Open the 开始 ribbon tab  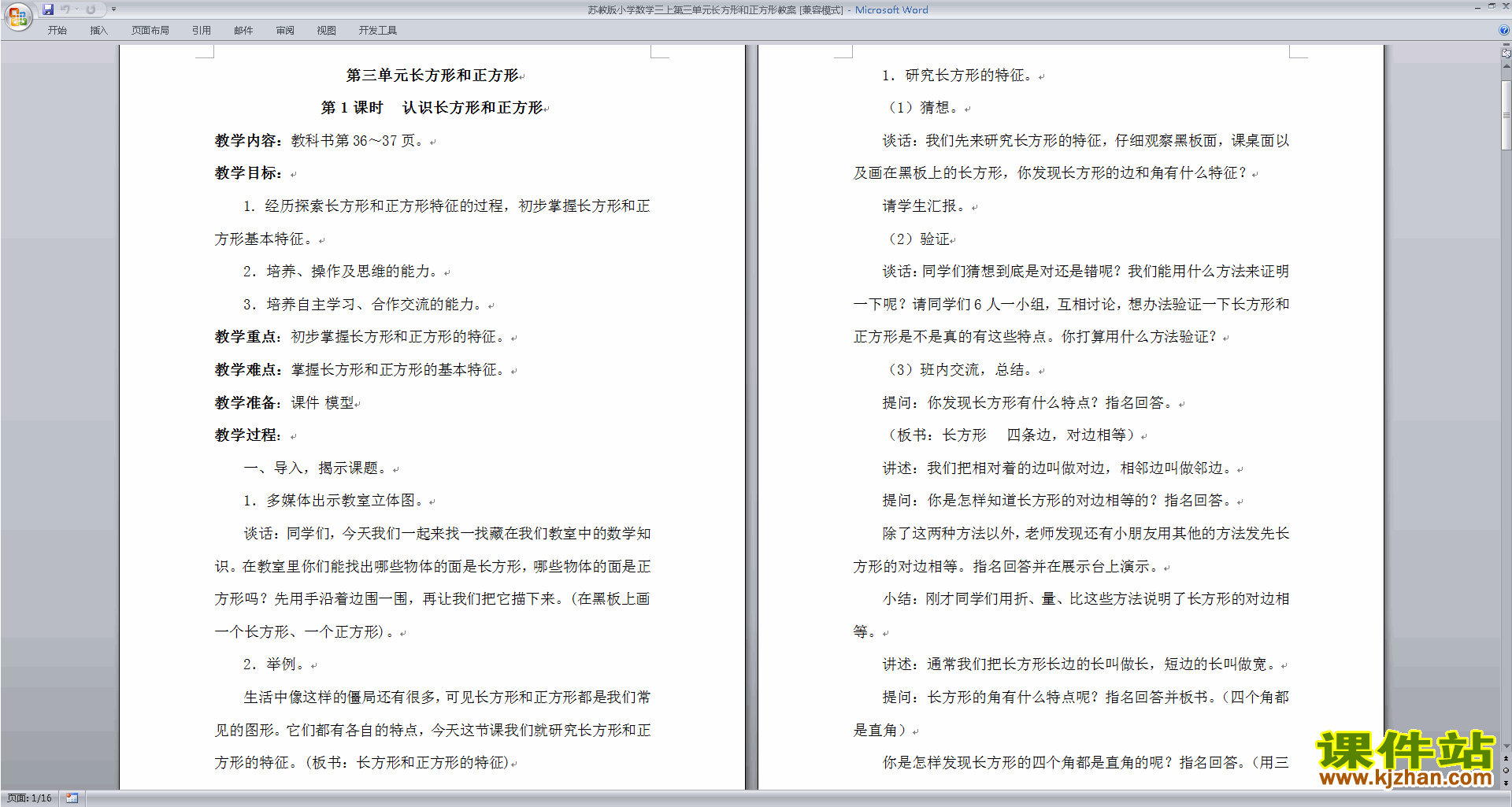(x=57, y=30)
